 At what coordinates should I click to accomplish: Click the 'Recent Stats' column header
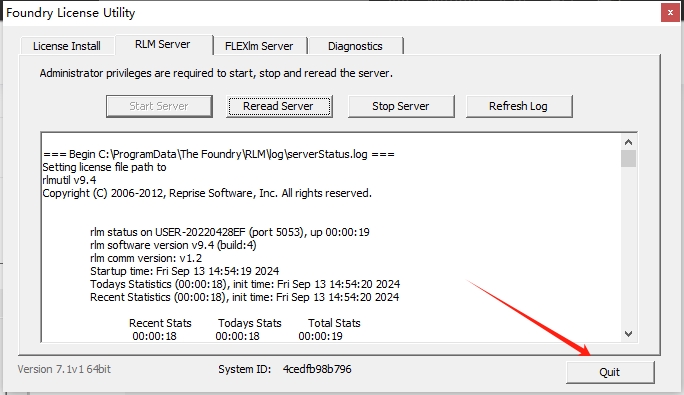pyautogui.click(x=160, y=323)
